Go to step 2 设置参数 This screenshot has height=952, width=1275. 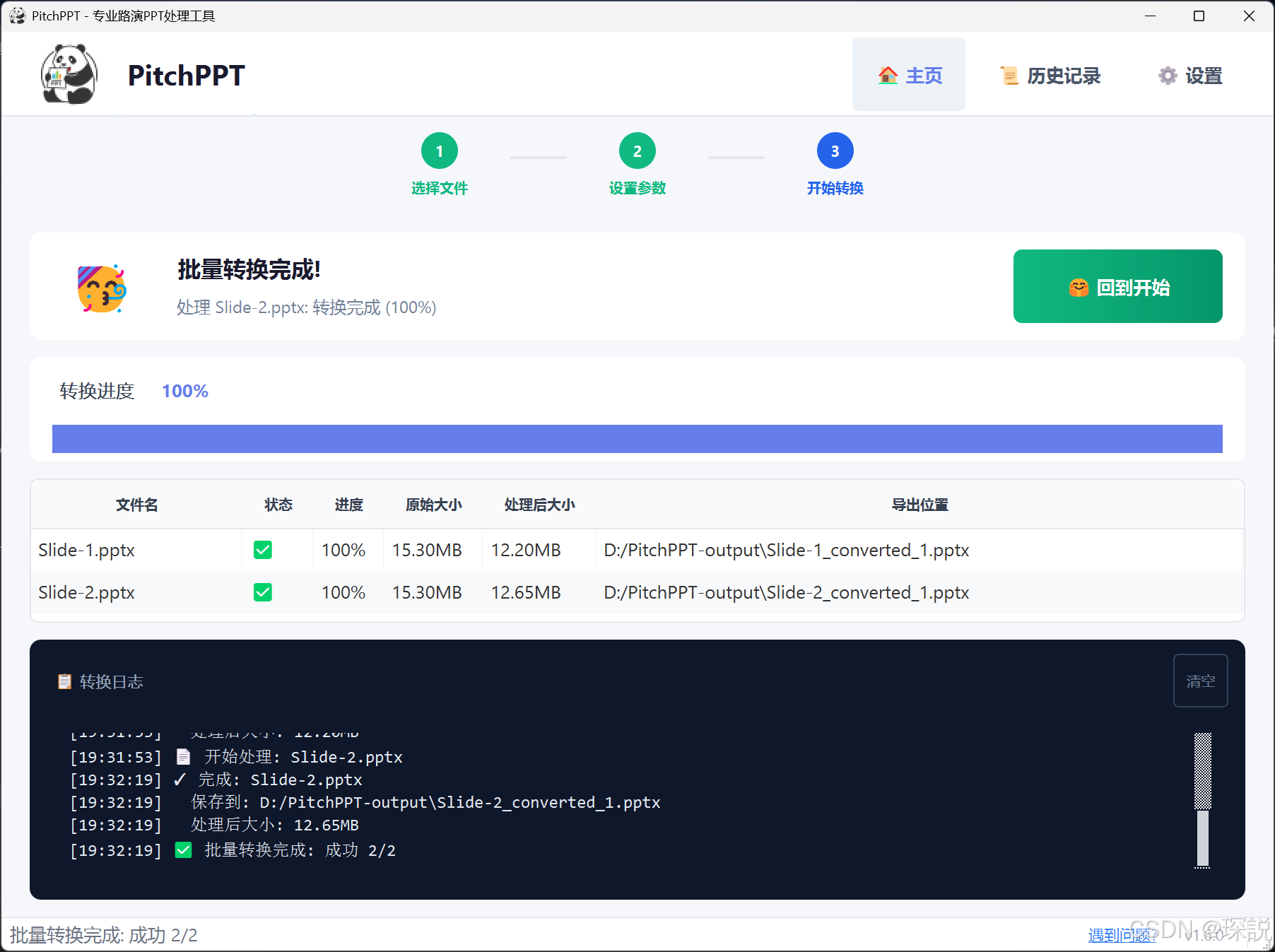(637, 164)
